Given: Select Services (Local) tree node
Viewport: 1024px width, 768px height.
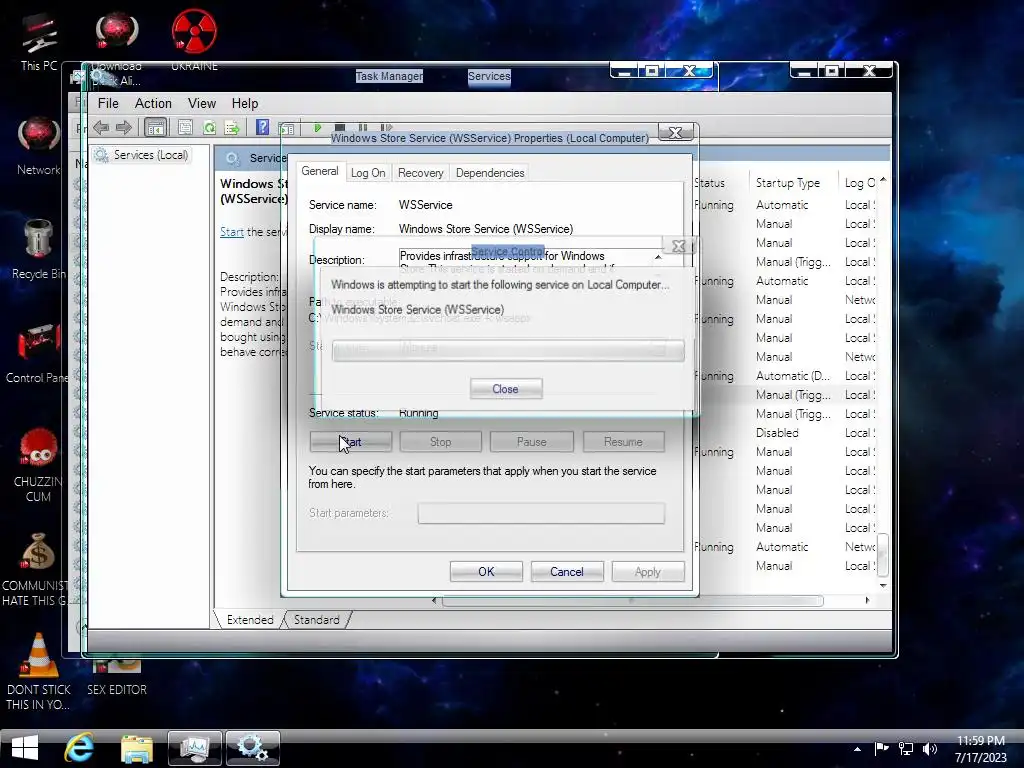Looking at the screenshot, I should [x=142, y=155].
